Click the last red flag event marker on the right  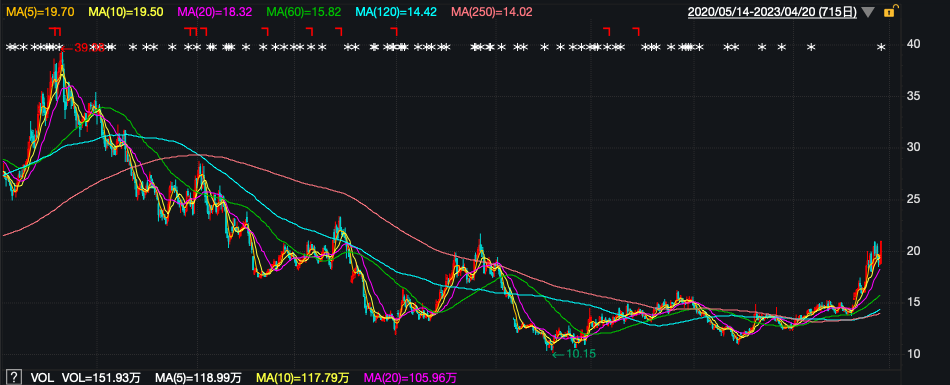[x=636, y=31]
